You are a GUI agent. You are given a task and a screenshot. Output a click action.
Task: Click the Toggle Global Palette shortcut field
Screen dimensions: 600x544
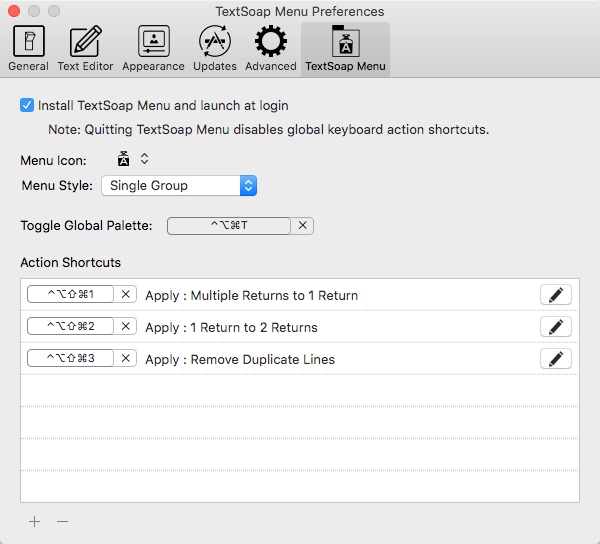(229, 226)
